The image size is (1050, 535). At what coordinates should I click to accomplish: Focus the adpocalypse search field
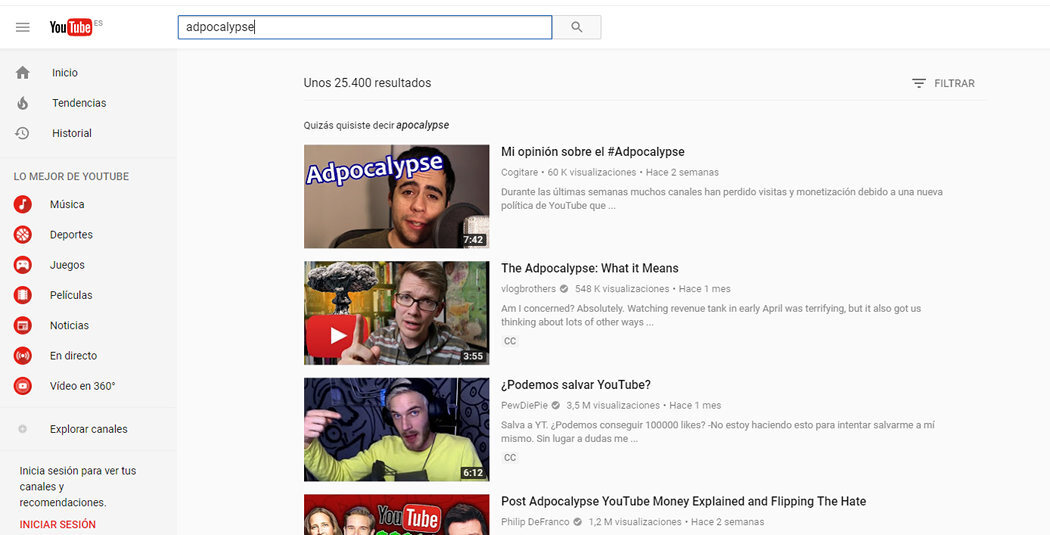[365, 27]
